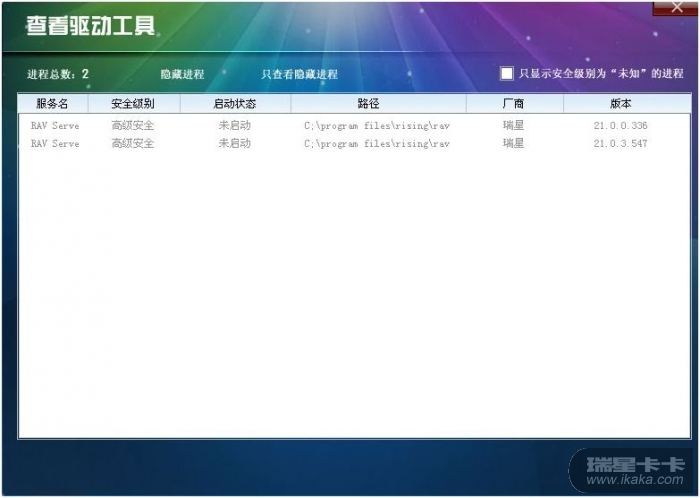
Task: Click 瑞星 vendor in 21.0.0.336 row
Action: click(x=513, y=125)
